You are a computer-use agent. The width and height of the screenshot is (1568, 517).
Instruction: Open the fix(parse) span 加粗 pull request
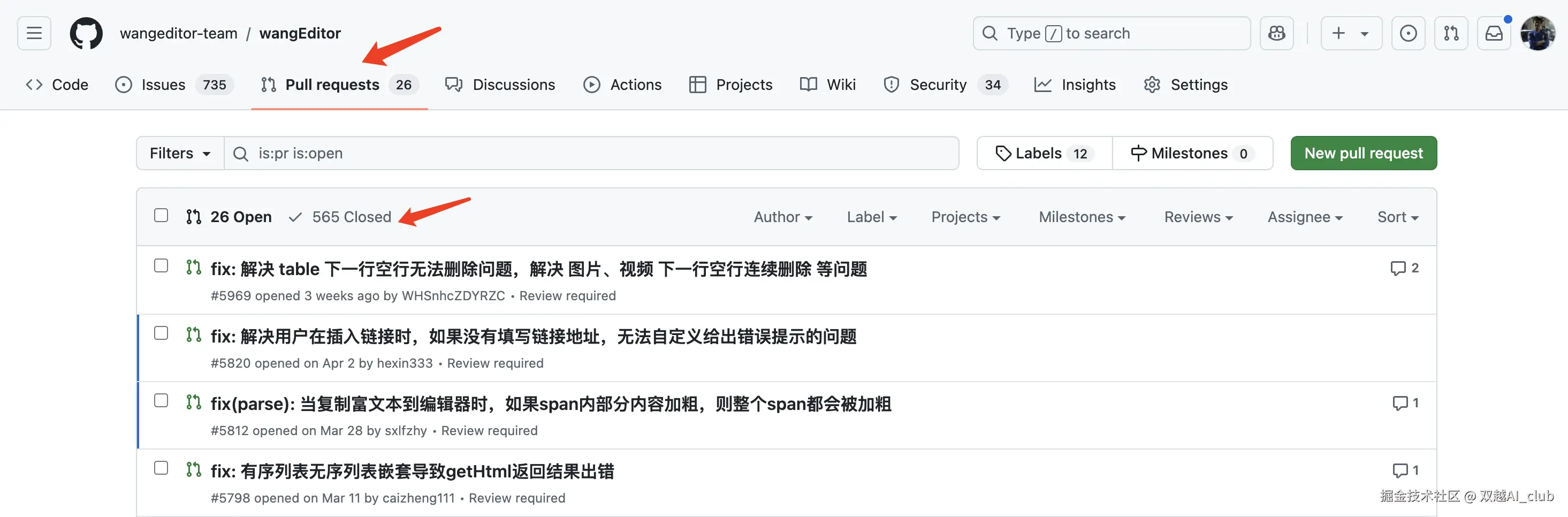(x=551, y=404)
